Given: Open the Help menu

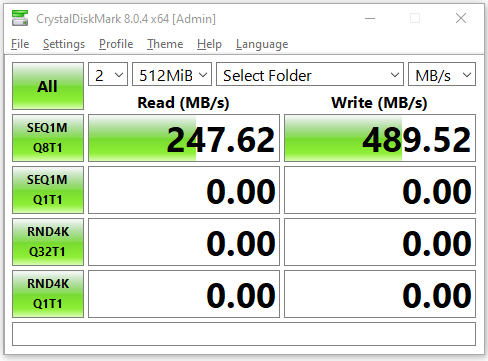Looking at the screenshot, I should coord(209,44).
